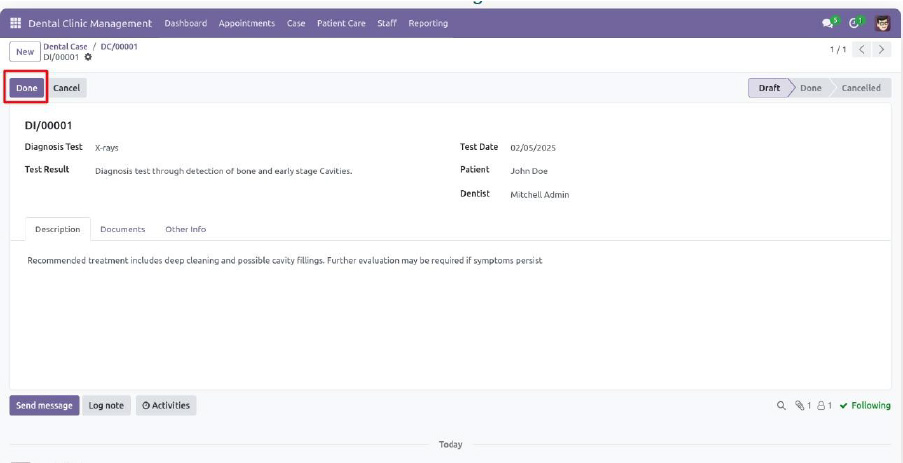903x463 pixels.
Task: Go to next record with right chevron
Action: tap(882, 50)
